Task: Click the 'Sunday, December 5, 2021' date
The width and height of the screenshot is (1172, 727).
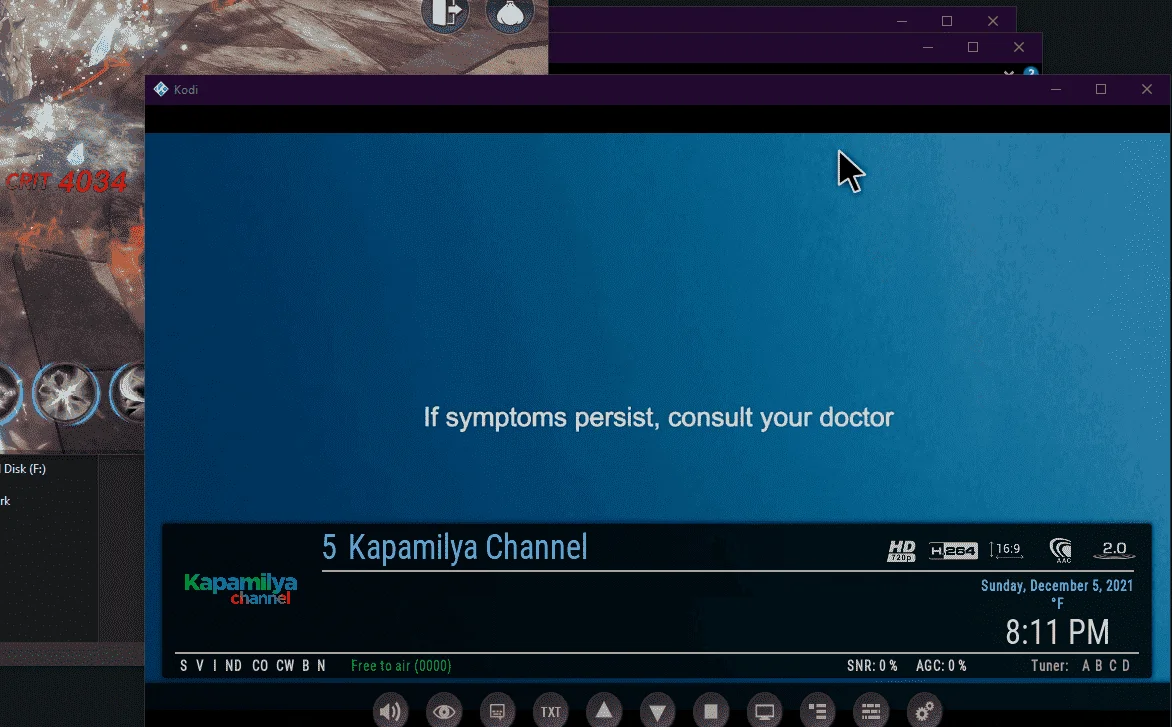Action: click(x=1056, y=586)
